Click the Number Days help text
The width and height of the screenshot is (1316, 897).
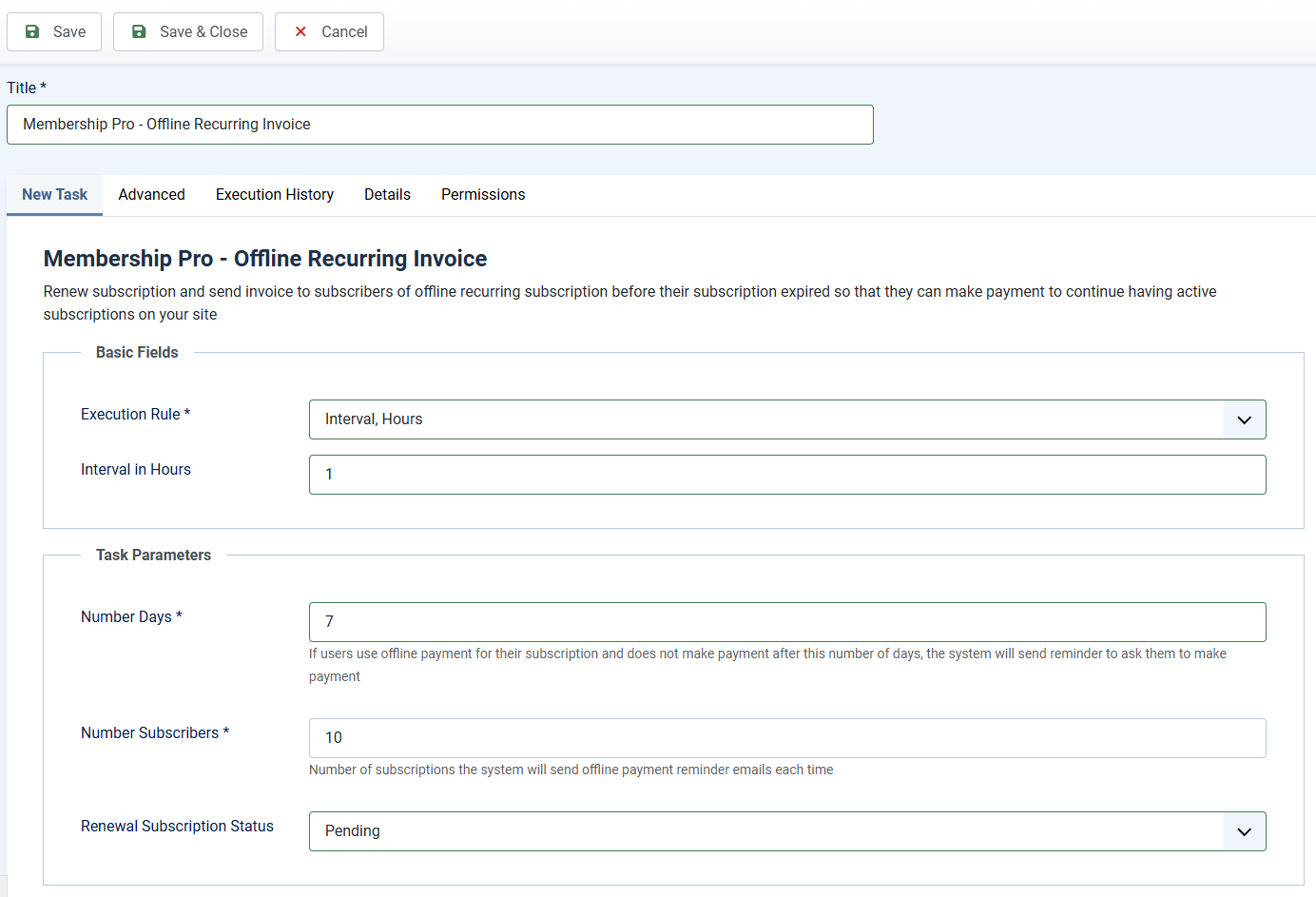[x=767, y=665]
